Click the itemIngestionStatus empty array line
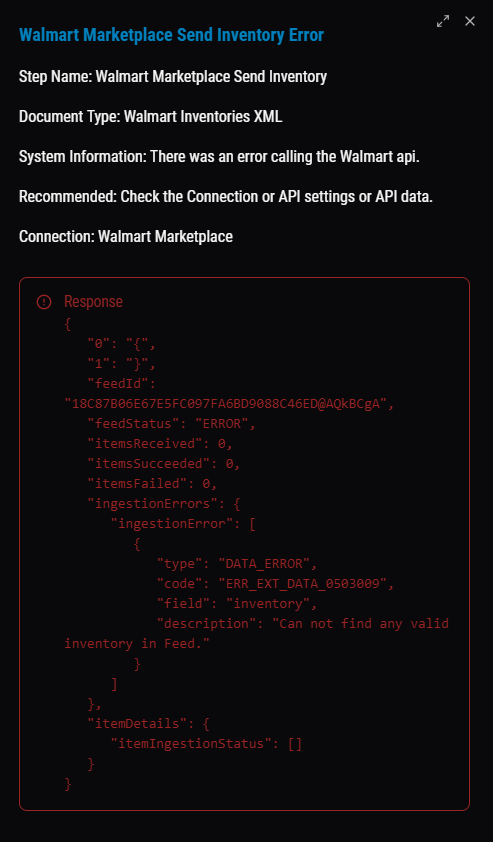 [x=206, y=744]
